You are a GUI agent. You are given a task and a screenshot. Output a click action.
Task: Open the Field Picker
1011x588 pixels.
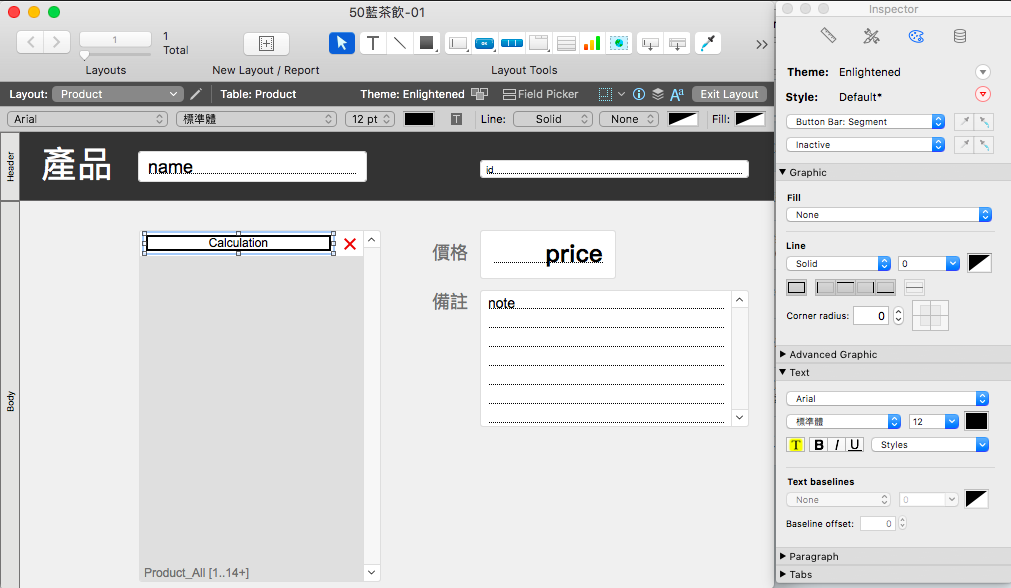pyautogui.click(x=540, y=94)
